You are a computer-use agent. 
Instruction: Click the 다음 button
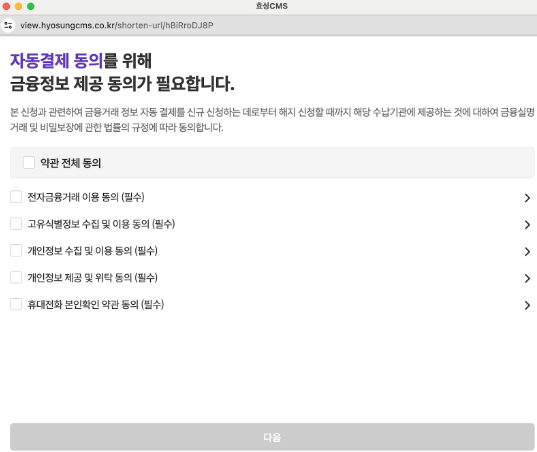click(x=272, y=437)
